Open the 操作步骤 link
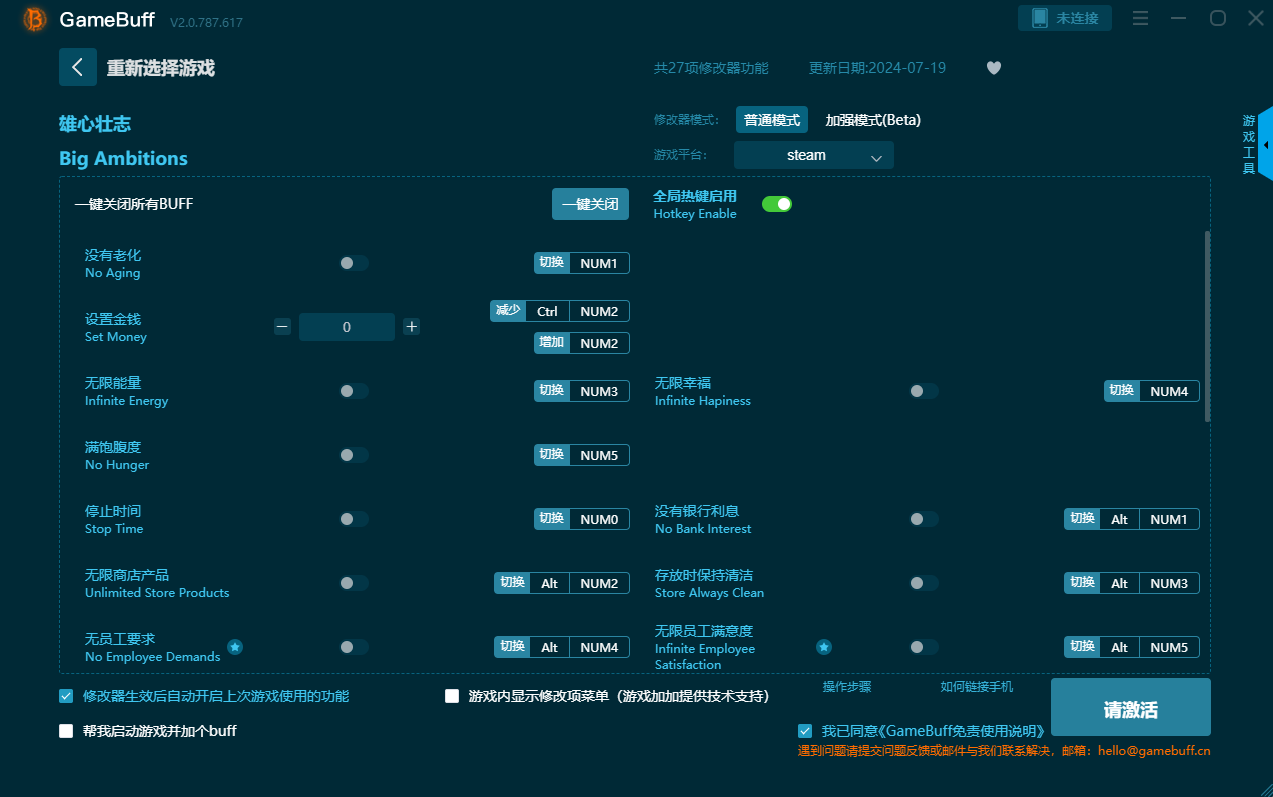1273x797 pixels. pos(847,687)
